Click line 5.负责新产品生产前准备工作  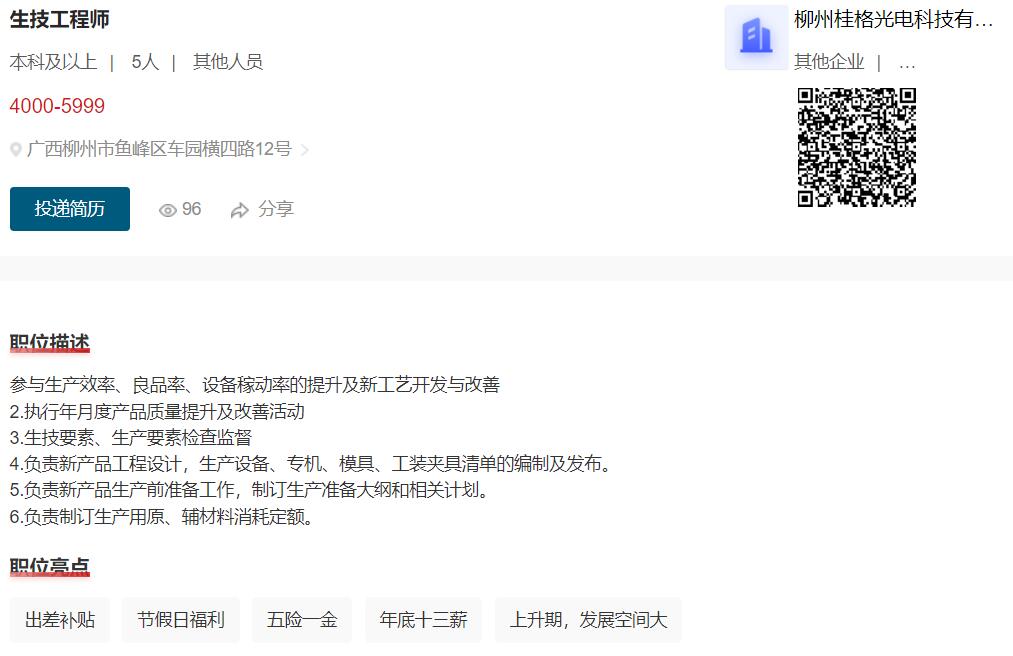point(251,491)
